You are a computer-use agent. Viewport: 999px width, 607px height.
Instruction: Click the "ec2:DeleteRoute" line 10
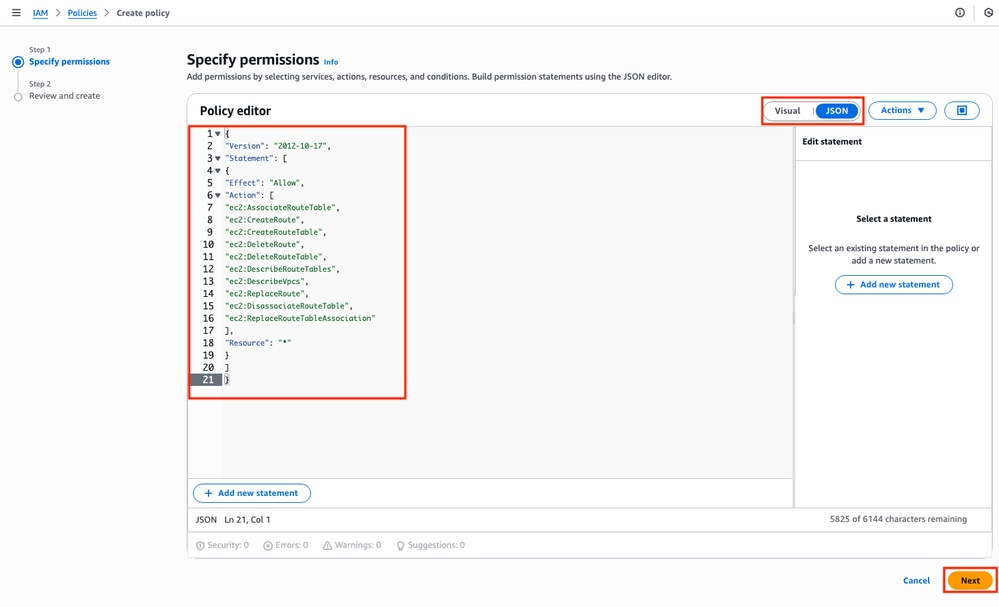264,245
